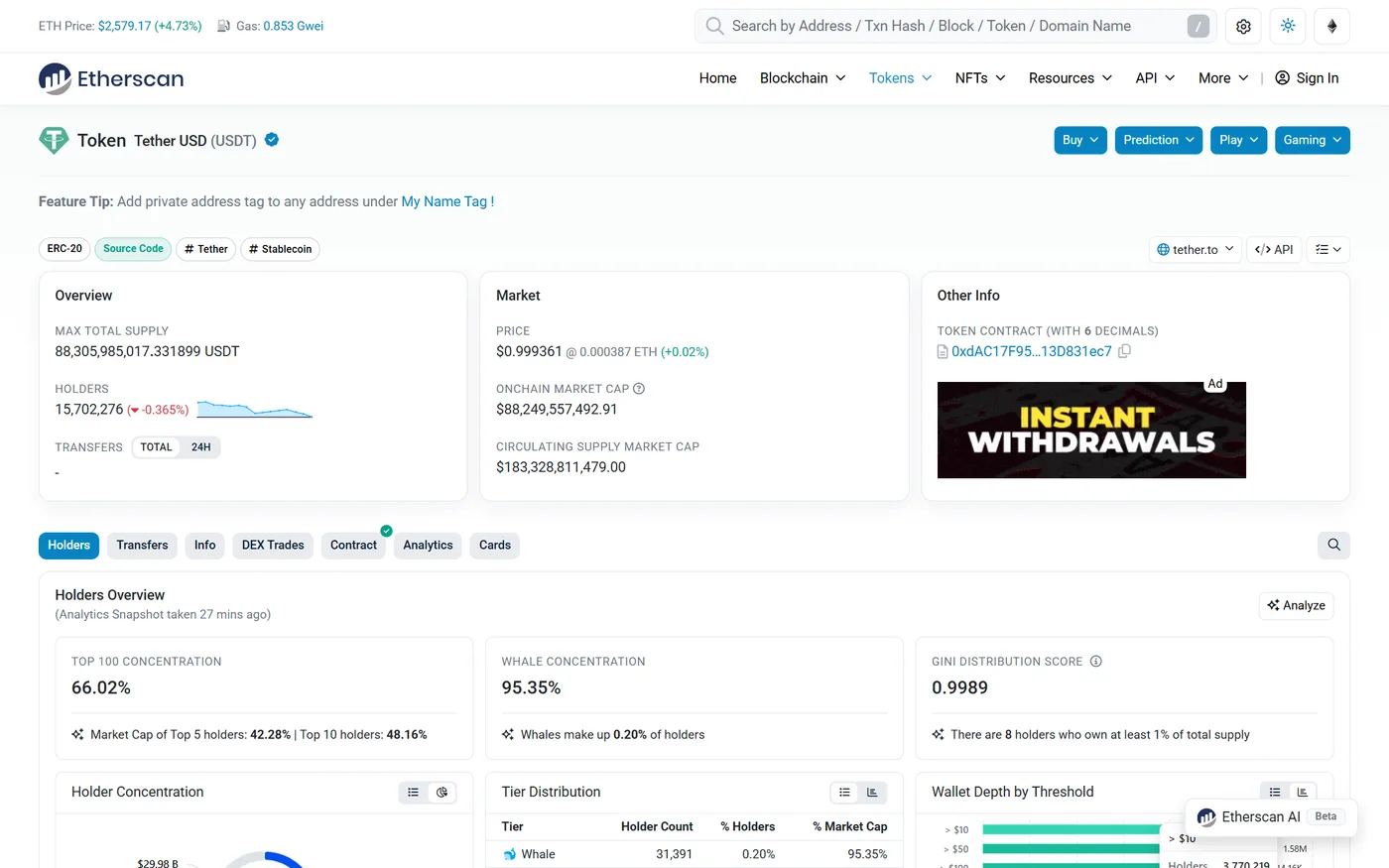The height and width of the screenshot is (868, 1389).
Task: Show Gini Distribution Score info icon
Action: [x=1096, y=662]
